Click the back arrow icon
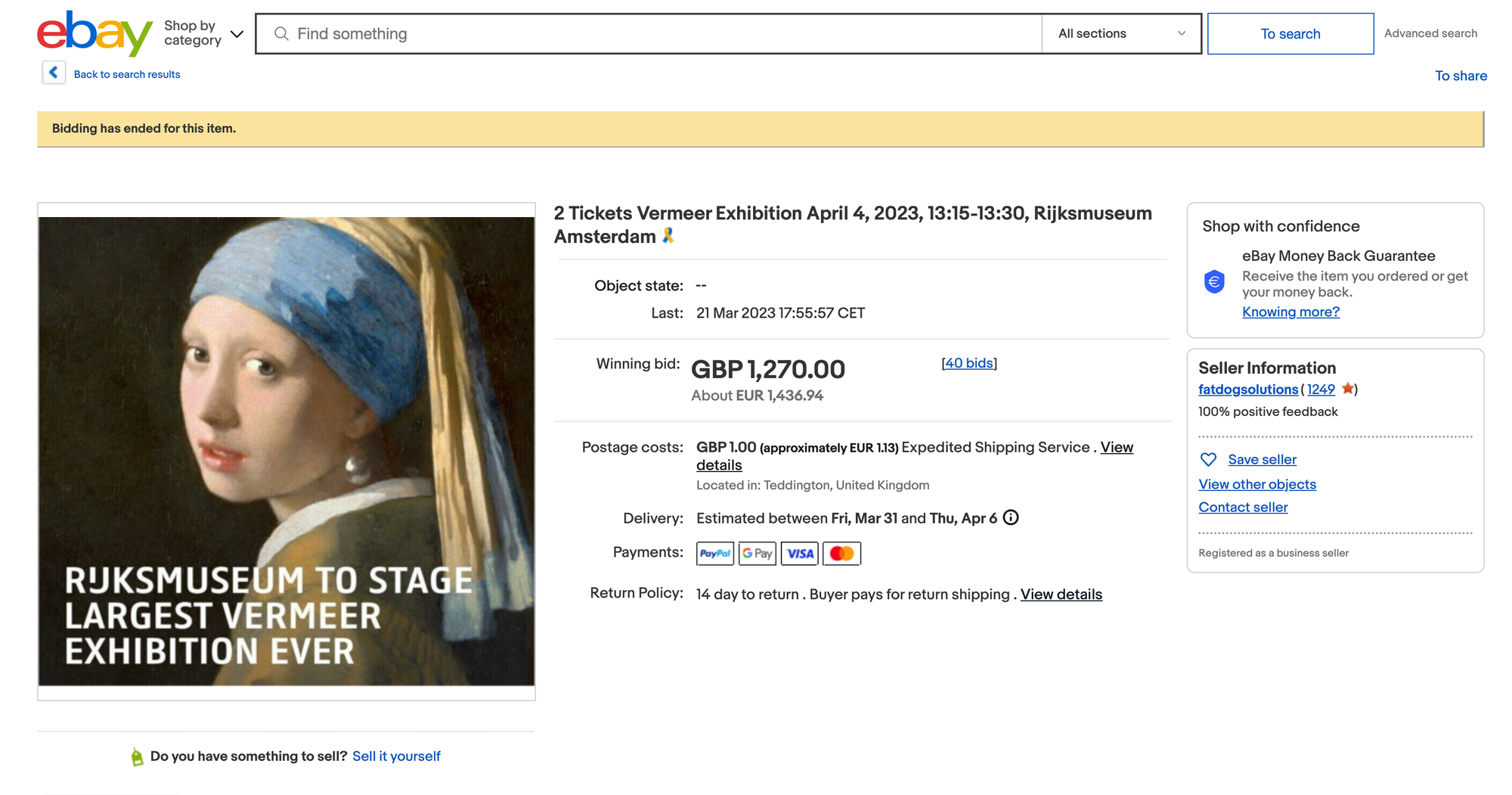Image resolution: width=1512 pixels, height=795 pixels. 54,73
